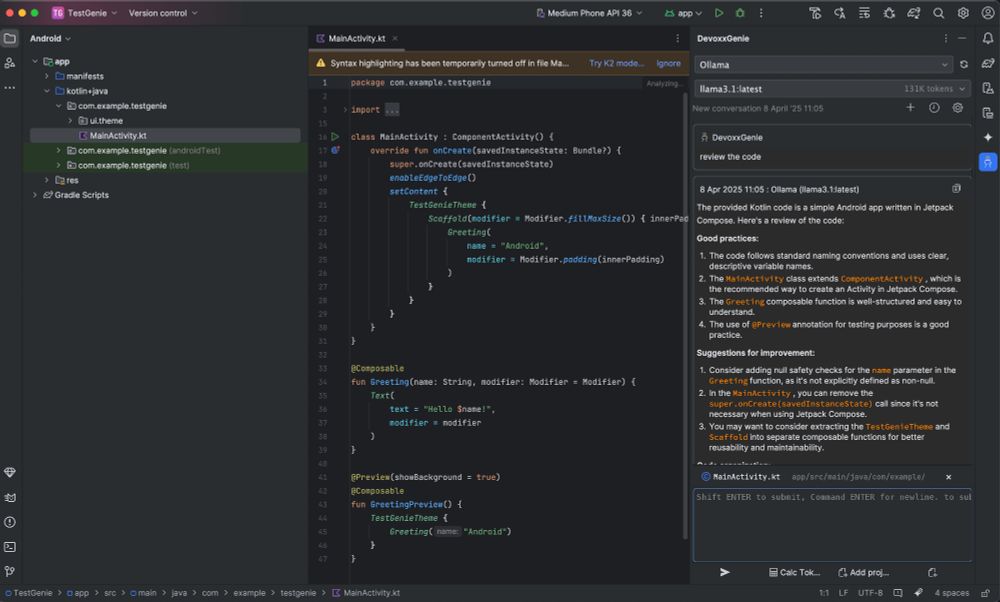Start a new DevoxxGenie conversation
Image resolution: width=1000 pixels, height=602 pixels.
(x=910, y=108)
